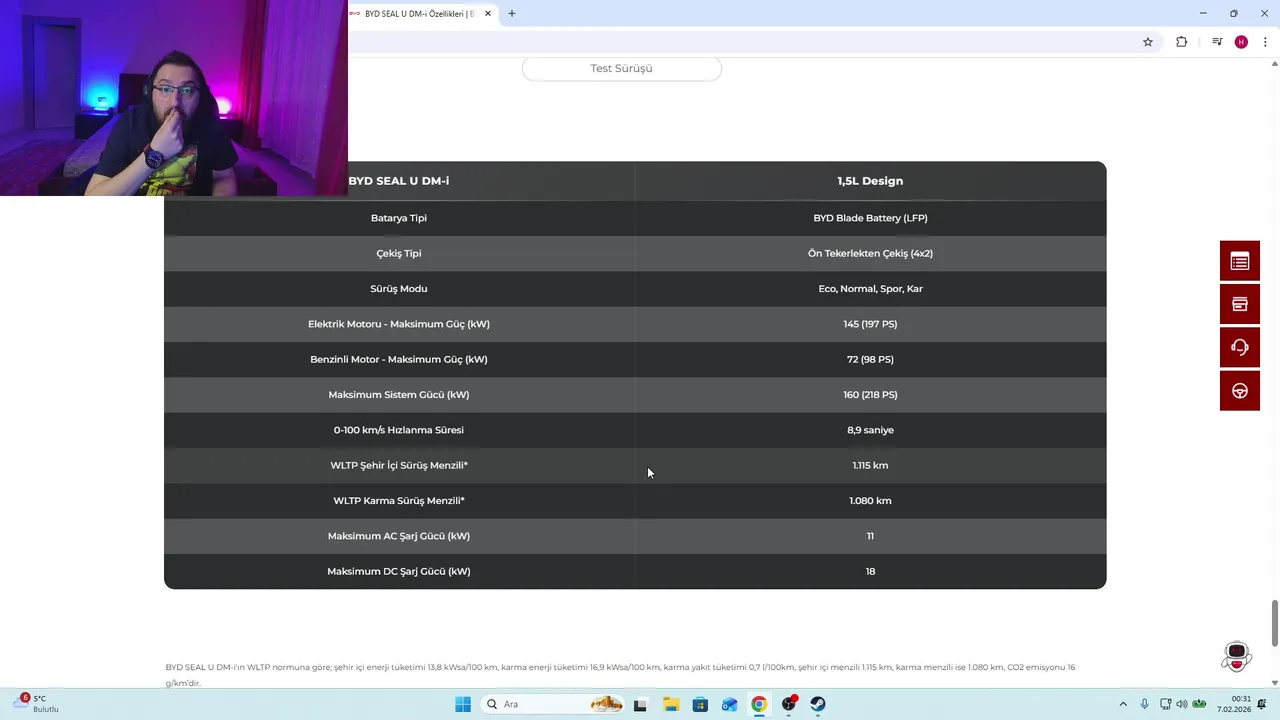Open the weather widget 5°C Bulutlu

pos(36,704)
